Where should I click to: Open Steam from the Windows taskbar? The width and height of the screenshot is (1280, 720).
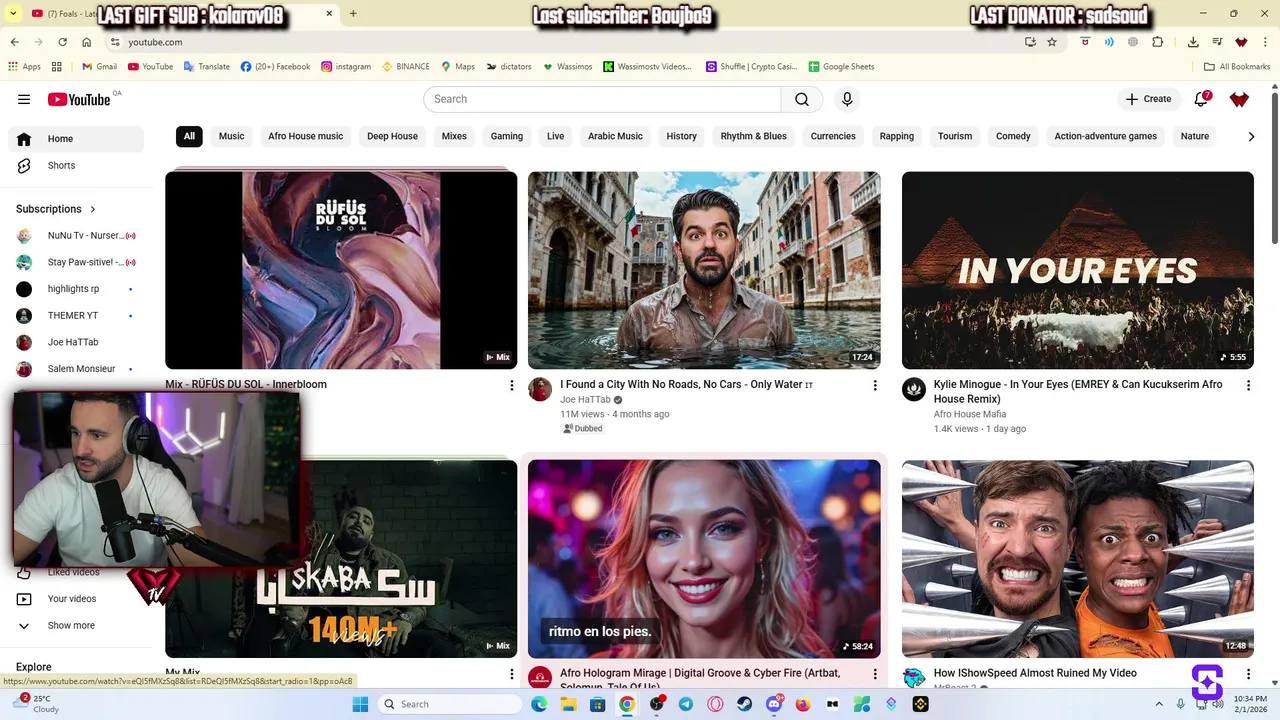(x=745, y=704)
